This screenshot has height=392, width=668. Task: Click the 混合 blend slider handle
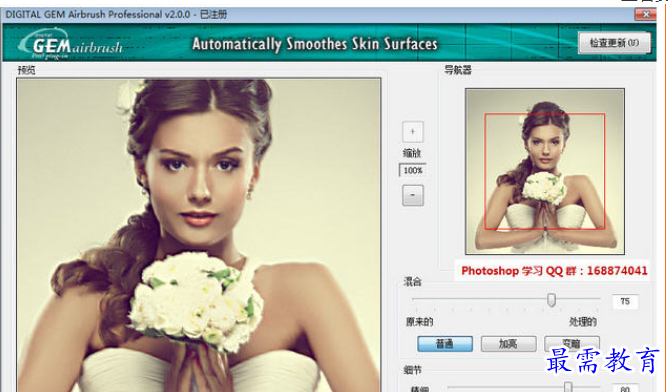point(551,300)
